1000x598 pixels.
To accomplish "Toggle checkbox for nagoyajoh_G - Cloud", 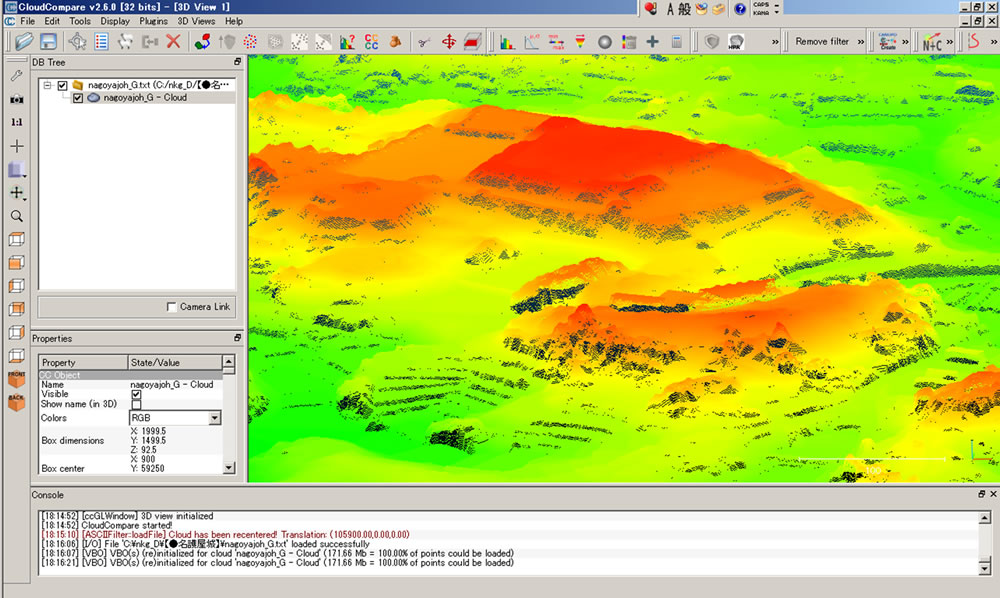I will 78,98.
